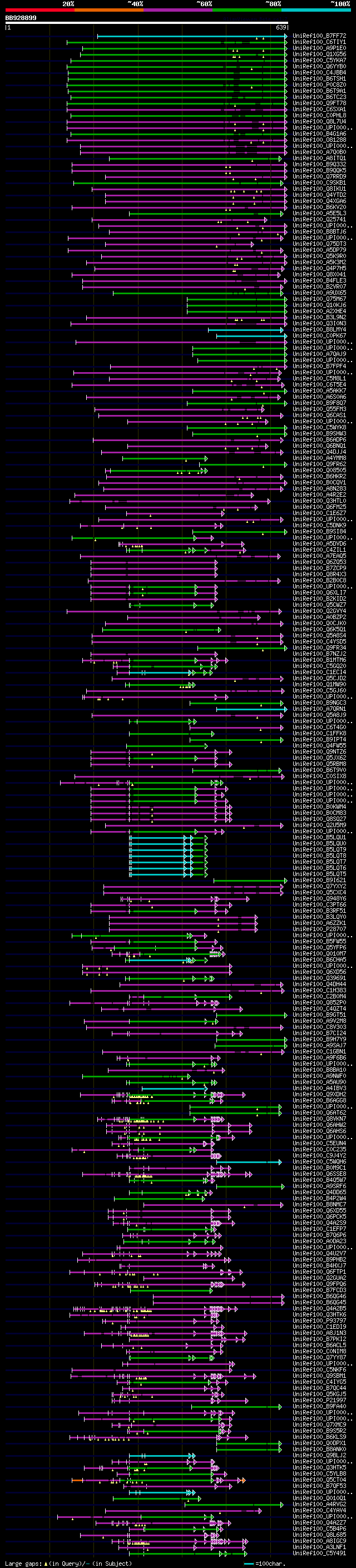Open hit UniRef100_B7FF72
This screenshot has width=356, height=1568.
click(319, 36)
